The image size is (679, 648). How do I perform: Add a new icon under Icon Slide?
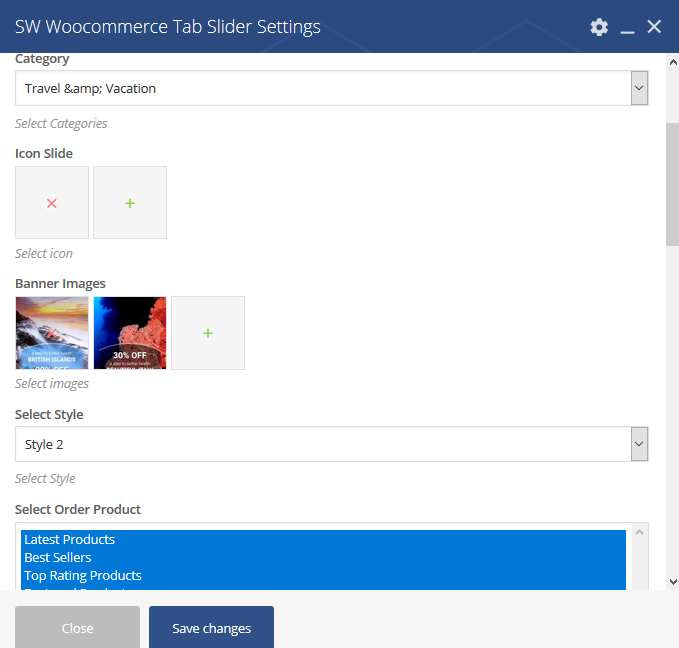point(130,203)
